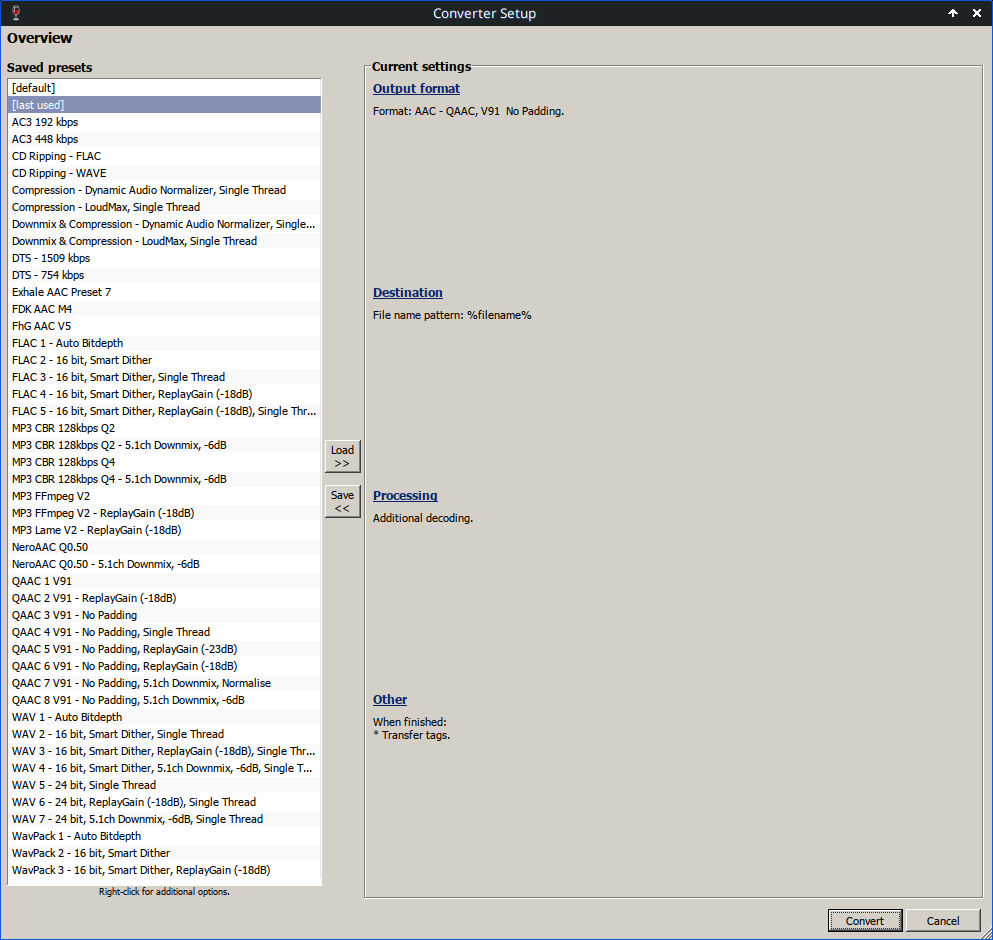Select the [default] preset
Viewport: 993px width, 940px height.
[x=164, y=88]
